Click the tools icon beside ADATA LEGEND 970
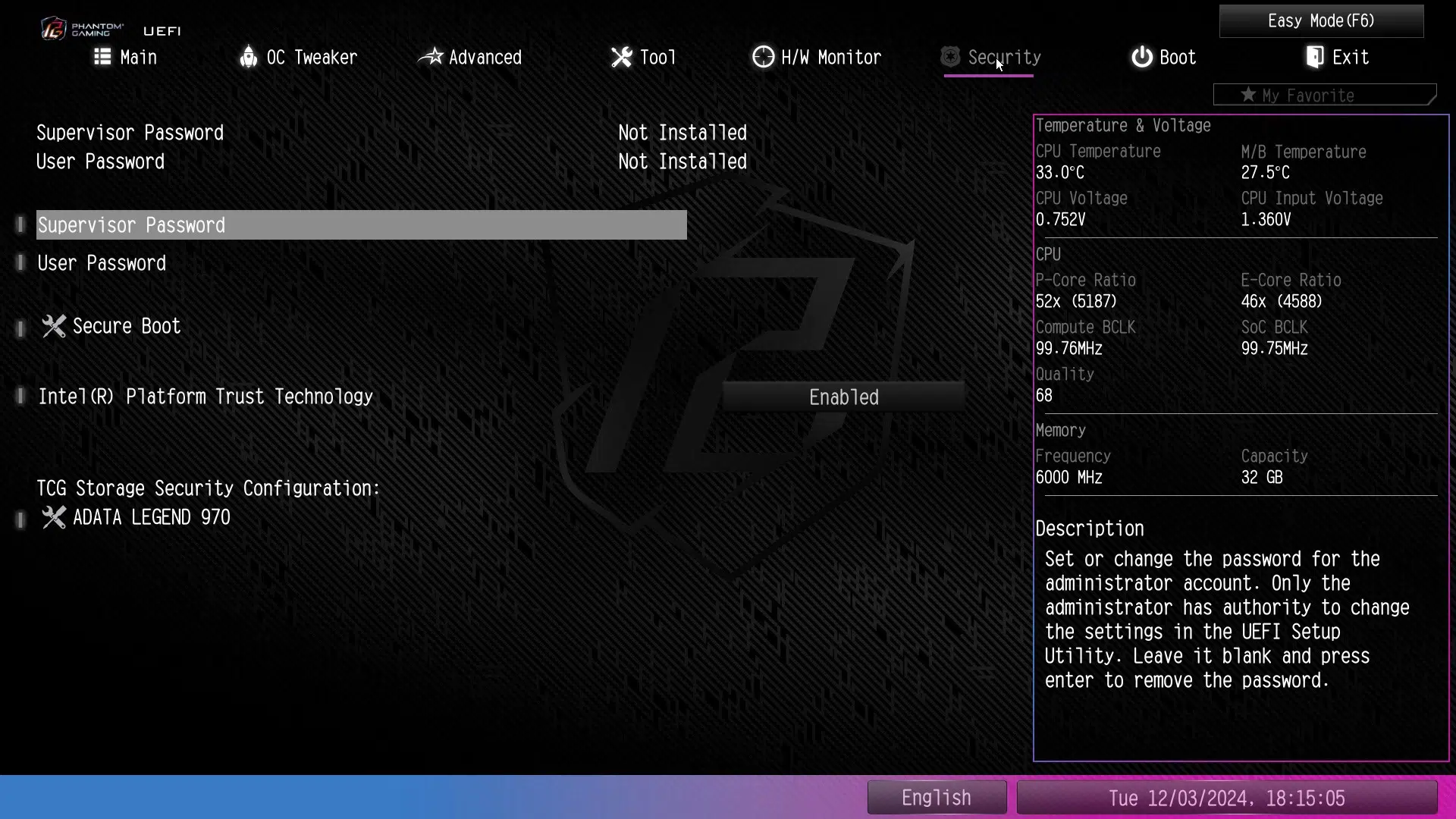This screenshot has height=819, width=1456. (53, 517)
